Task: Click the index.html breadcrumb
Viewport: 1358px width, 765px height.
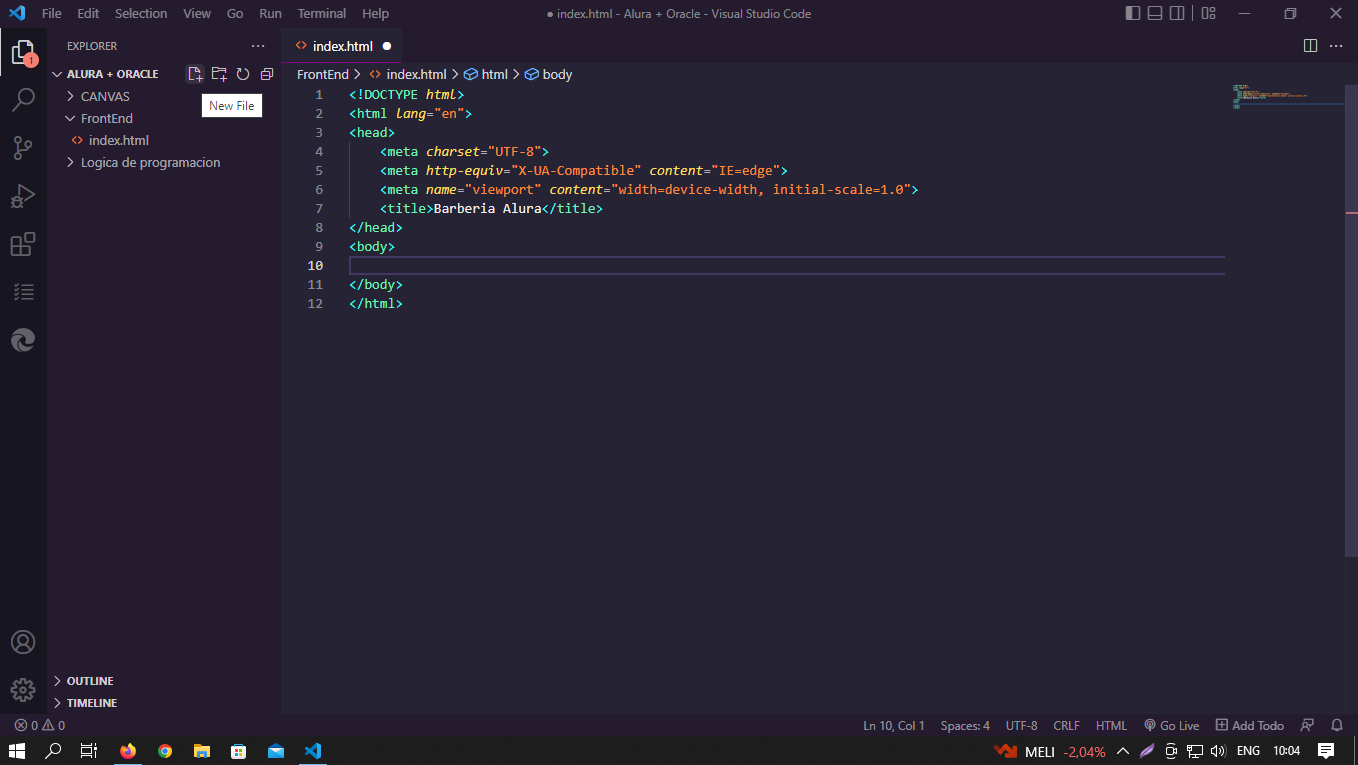Action: 408,74
